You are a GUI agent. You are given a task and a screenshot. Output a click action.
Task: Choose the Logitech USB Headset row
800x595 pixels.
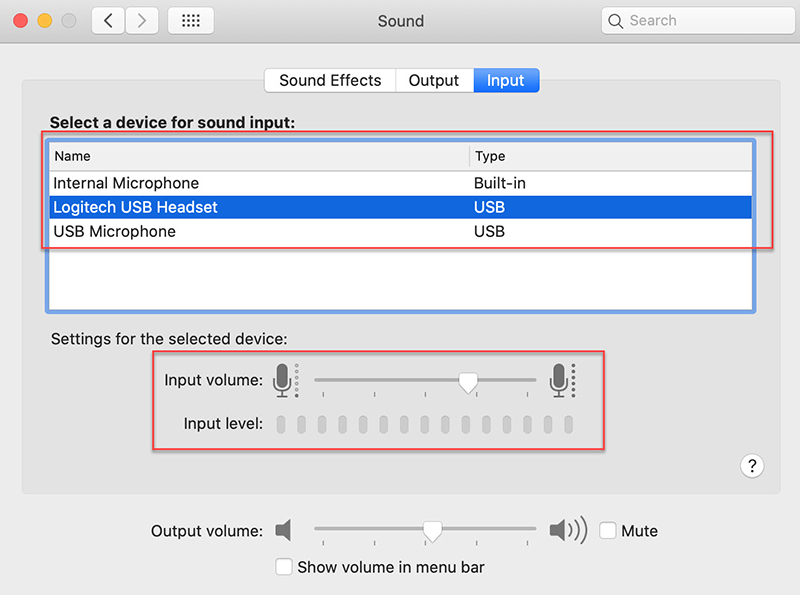pyautogui.click(x=135, y=207)
